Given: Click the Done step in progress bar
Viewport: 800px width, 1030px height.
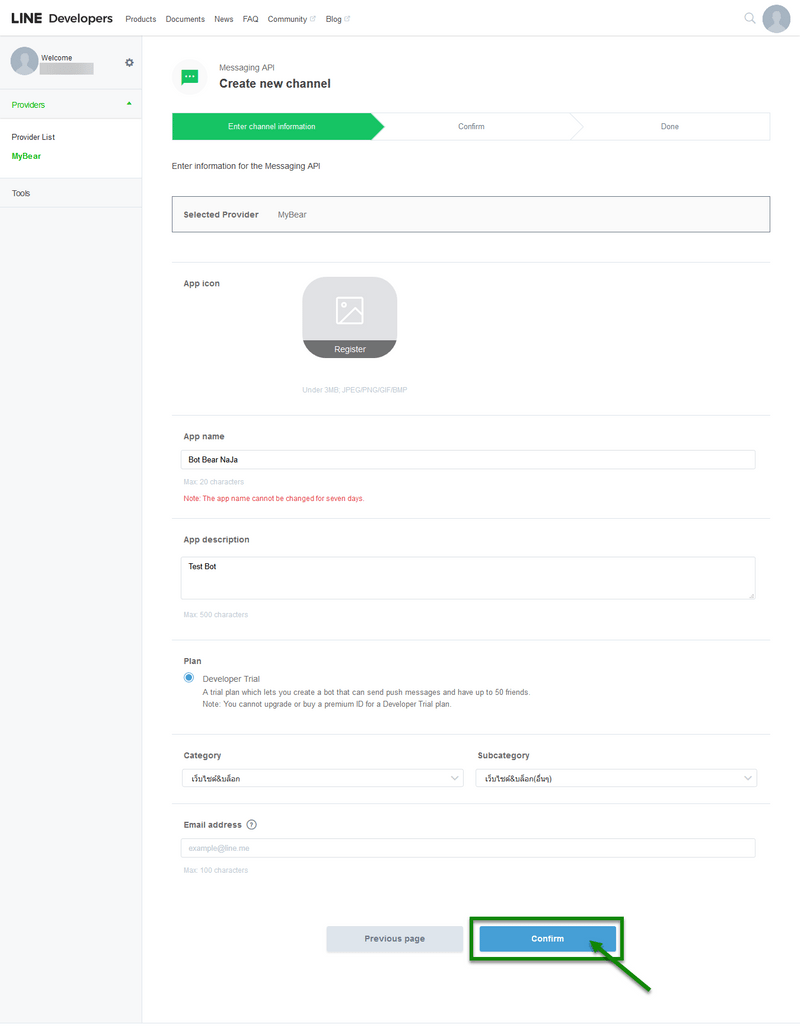Looking at the screenshot, I should point(670,126).
